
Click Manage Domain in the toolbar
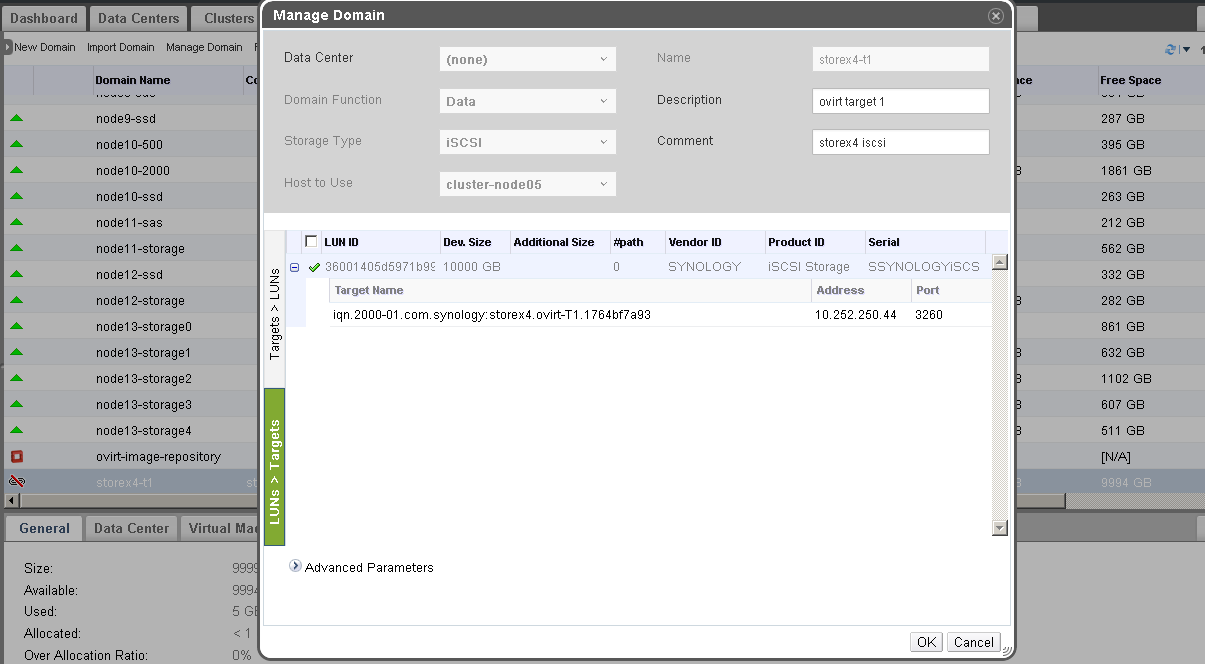[204, 47]
